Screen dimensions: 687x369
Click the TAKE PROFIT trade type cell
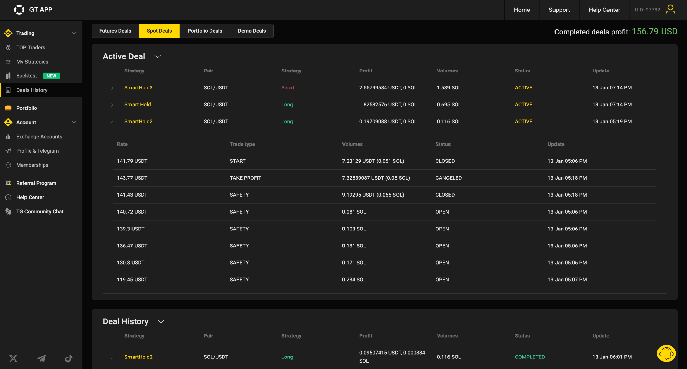pyautogui.click(x=245, y=178)
